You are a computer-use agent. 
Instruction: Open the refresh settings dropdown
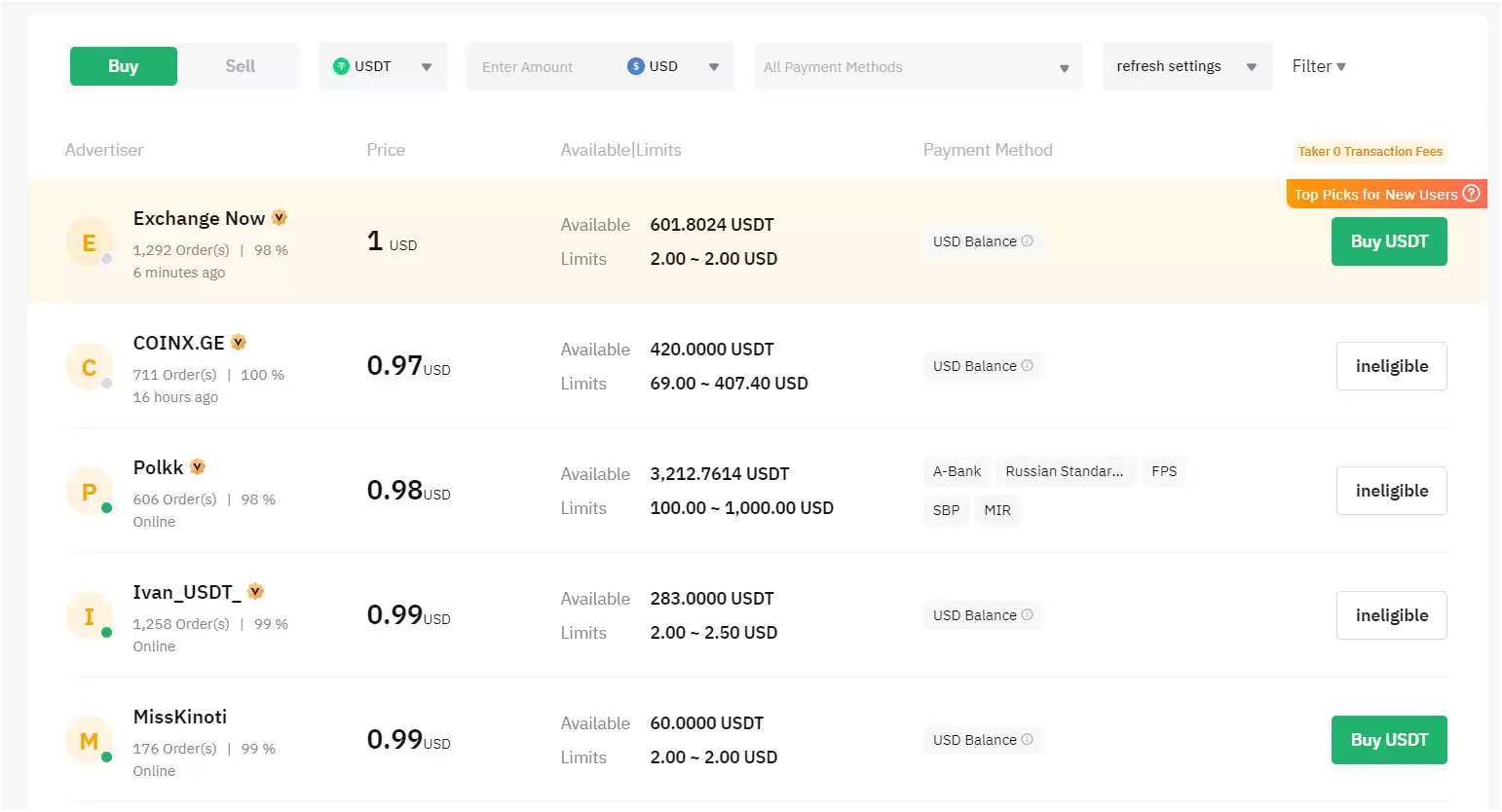coord(1187,66)
